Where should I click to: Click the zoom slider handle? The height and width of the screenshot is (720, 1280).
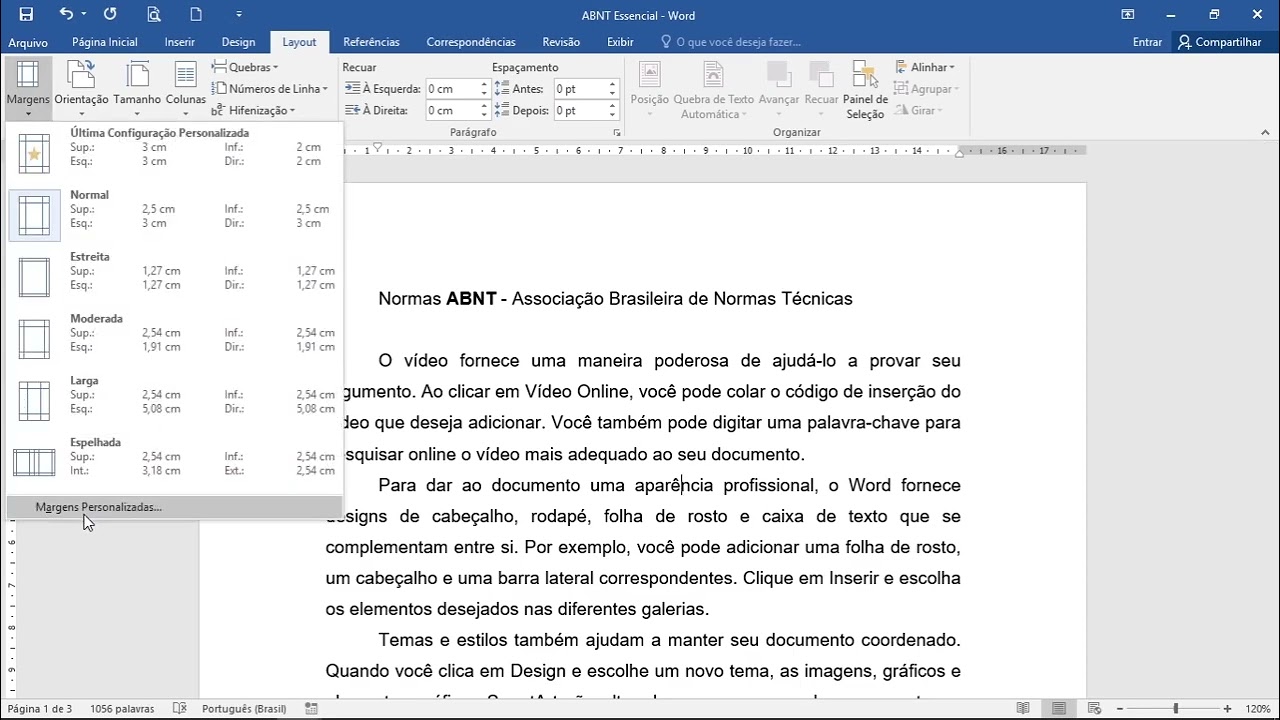pyautogui.click(x=1176, y=709)
